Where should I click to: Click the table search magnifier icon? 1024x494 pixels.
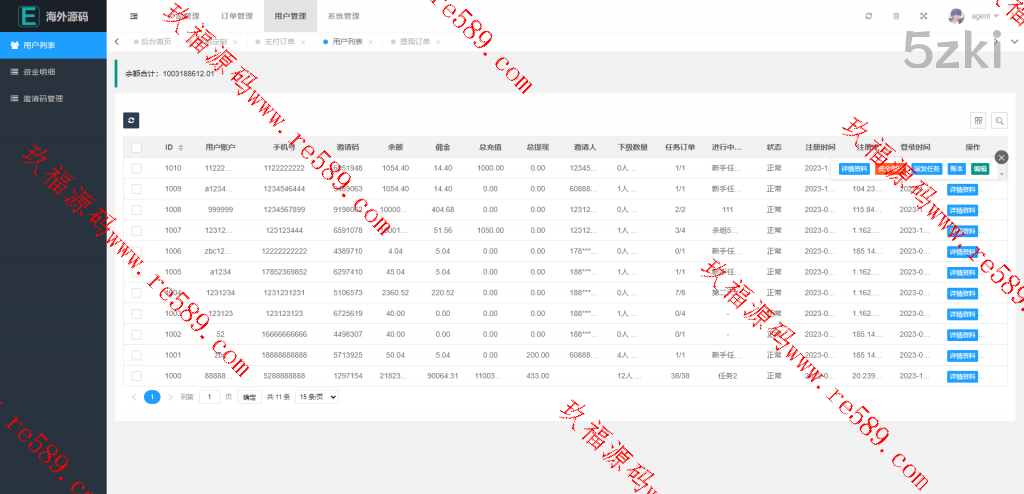click(x=999, y=120)
